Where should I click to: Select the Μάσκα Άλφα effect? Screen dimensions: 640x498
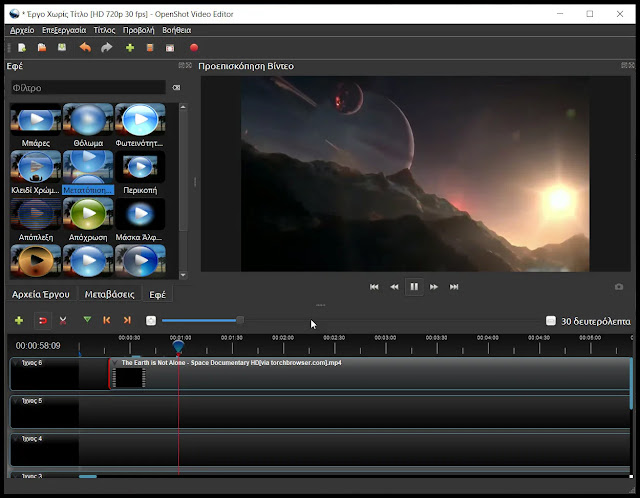(x=140, y=214)
